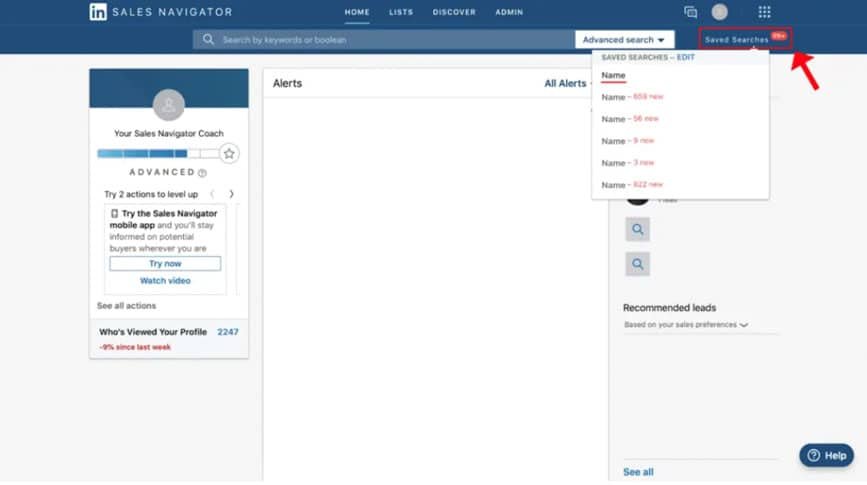Open the Advanced search dropdown
The image size is (867, 485).
coord(624,39)
